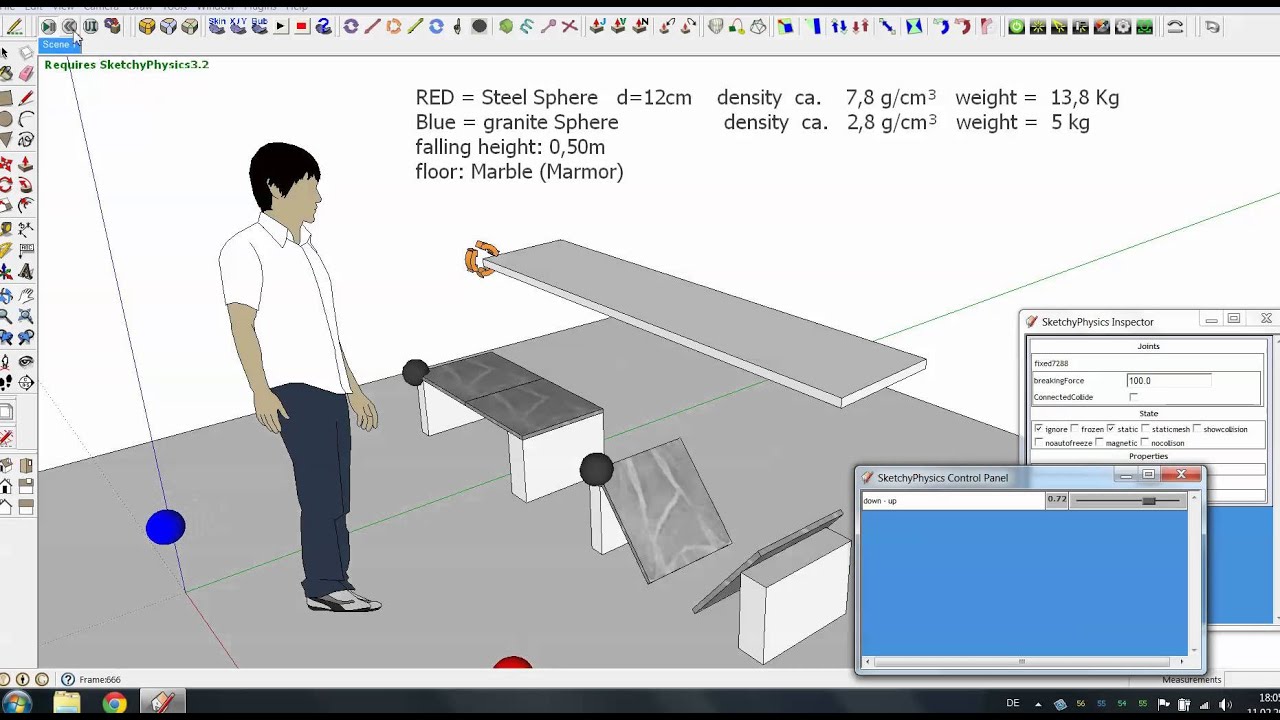Click the SketchUp taskbar icon

pyautogui.click(x=162, y=703)
